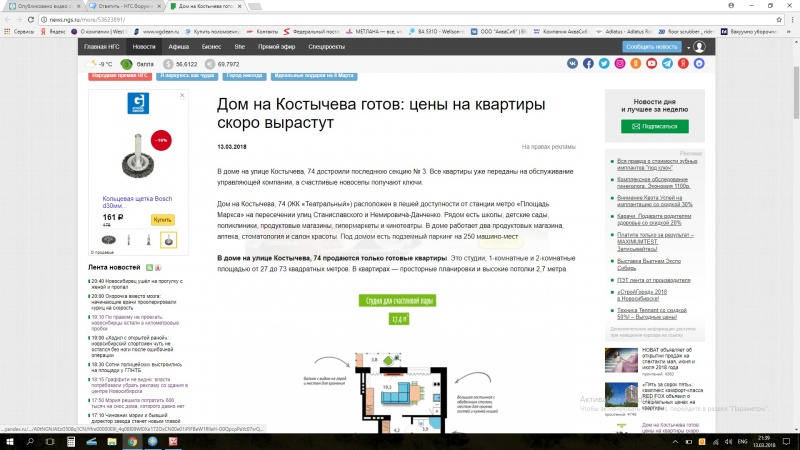Open the Идеальные подарки на 8 Марта tag
This screenshot has height=450, width=800.
(314, 76)
